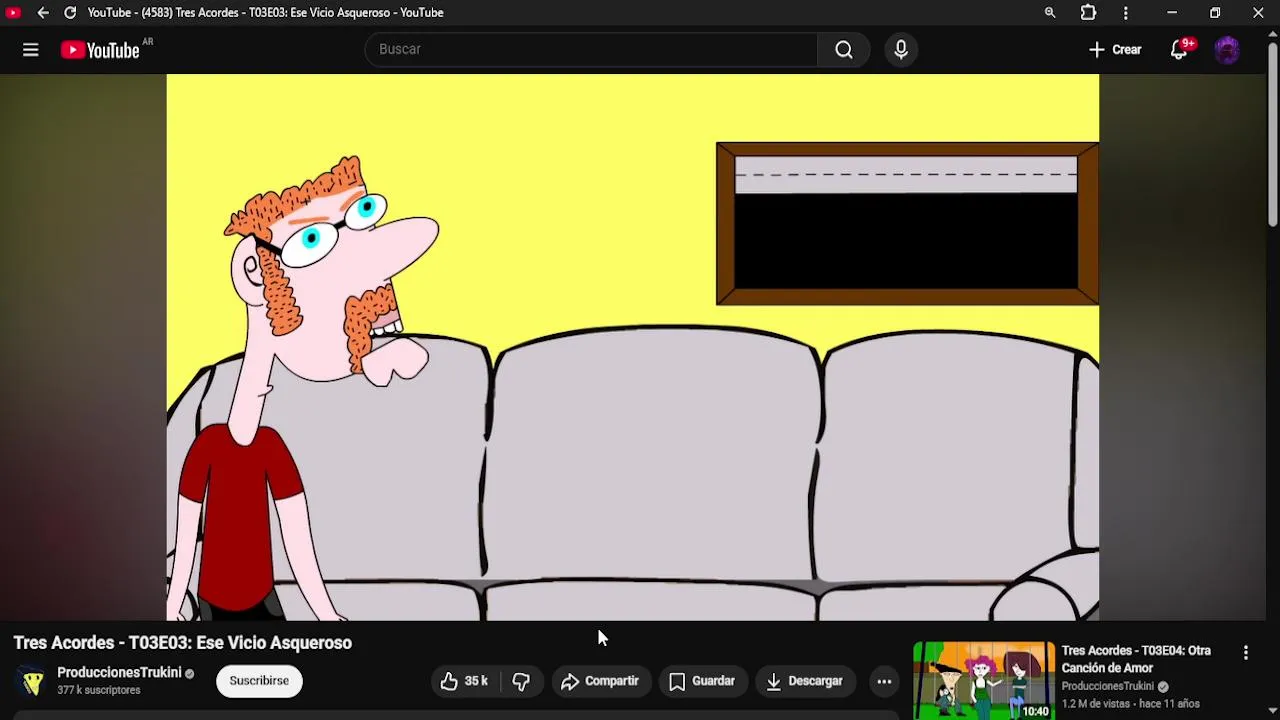Open the YouTube guide hamburger menu
The image size is (1280, 720).
[x=31, y=50]
